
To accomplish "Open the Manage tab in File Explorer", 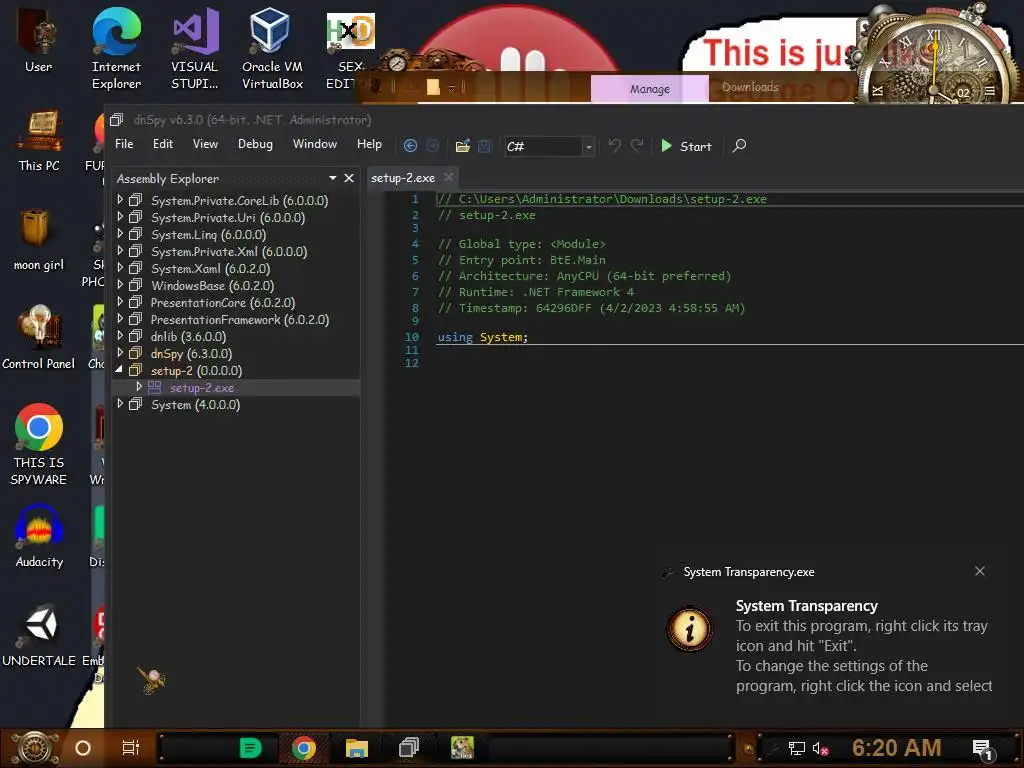I will 650,89.
